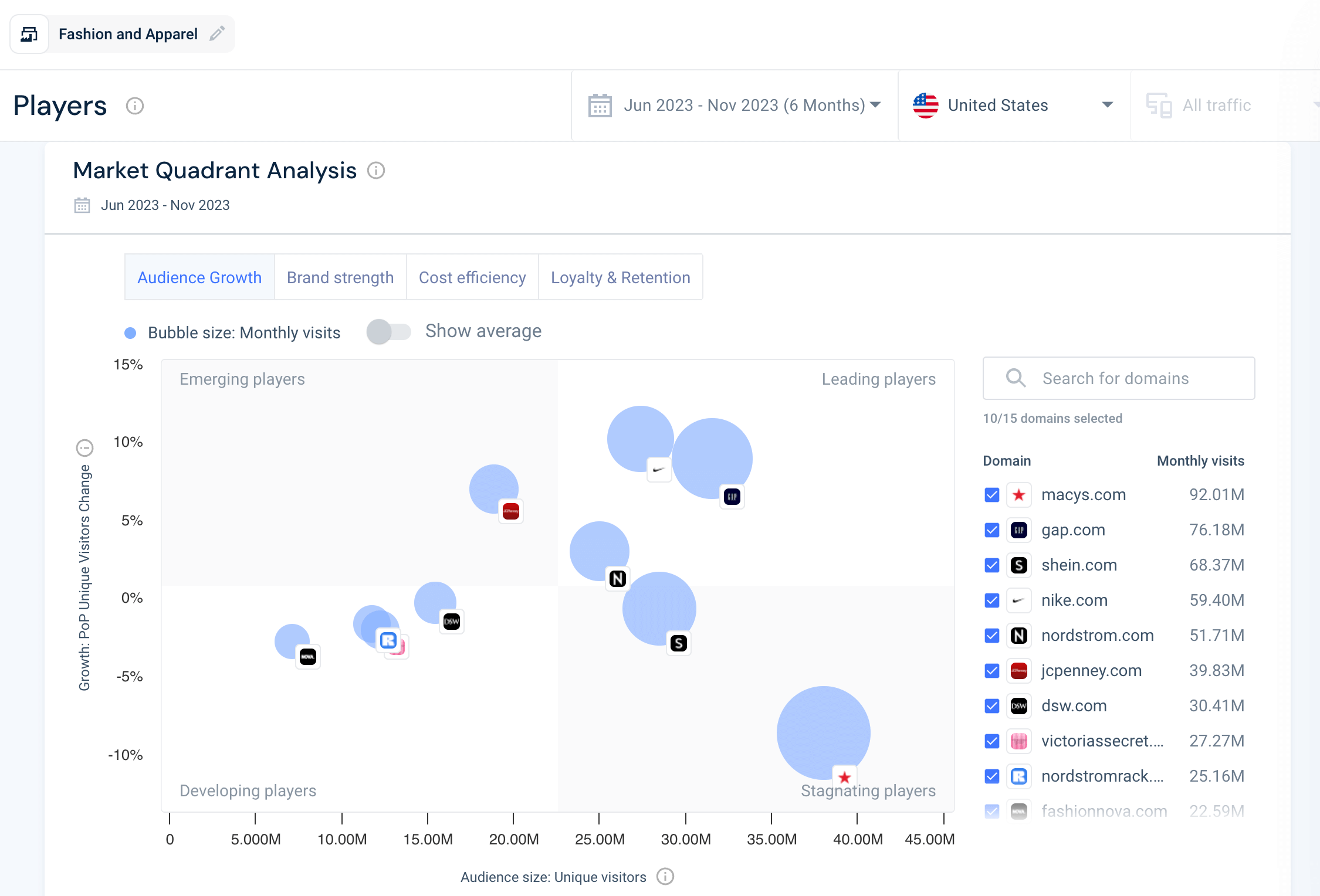Click the Nordstrom Rack logo bubble on chart
The height and width of the screenshot is (896, 1320).
click(388, 640)
